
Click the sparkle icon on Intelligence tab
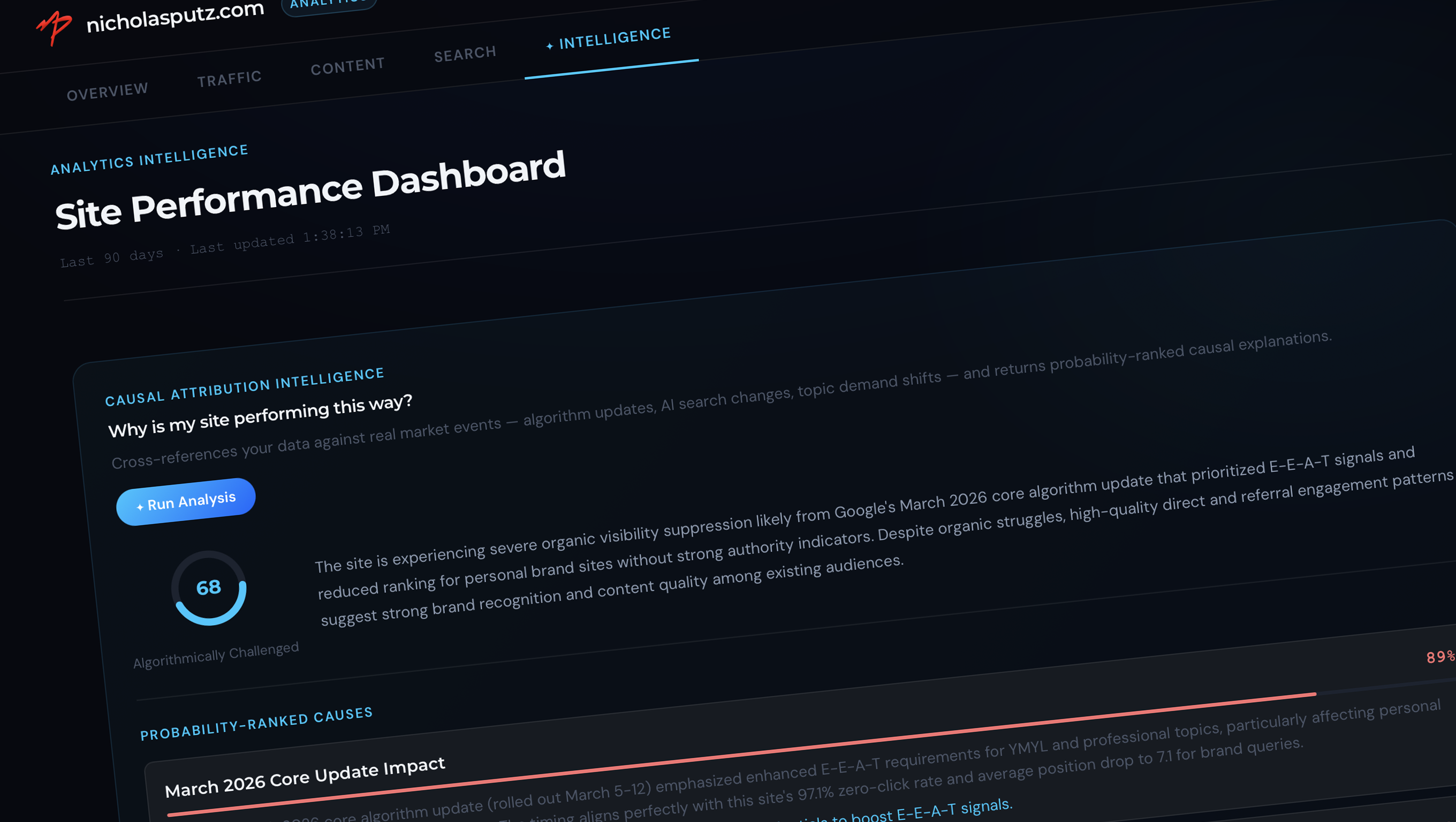(x=549, y=47)
